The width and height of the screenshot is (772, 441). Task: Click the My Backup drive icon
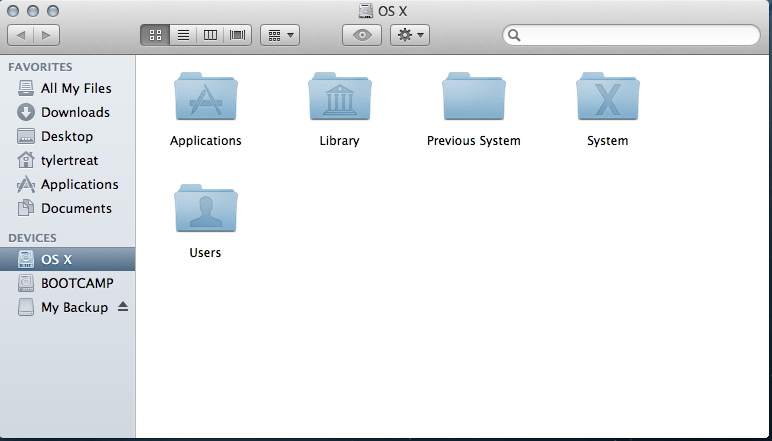tap(26, 307)
